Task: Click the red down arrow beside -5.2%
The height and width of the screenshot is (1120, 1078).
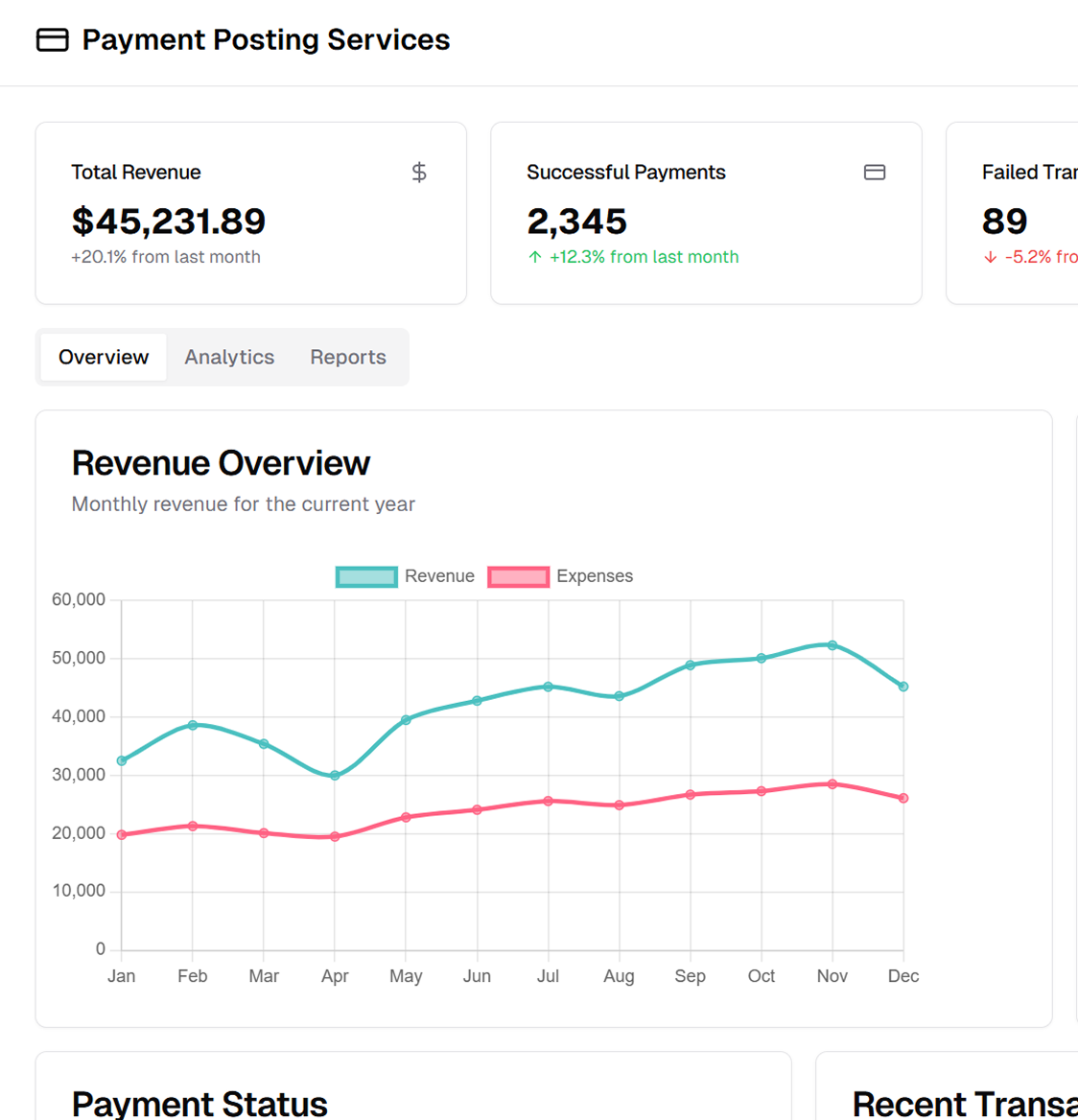Action: [x=991, y=257]
